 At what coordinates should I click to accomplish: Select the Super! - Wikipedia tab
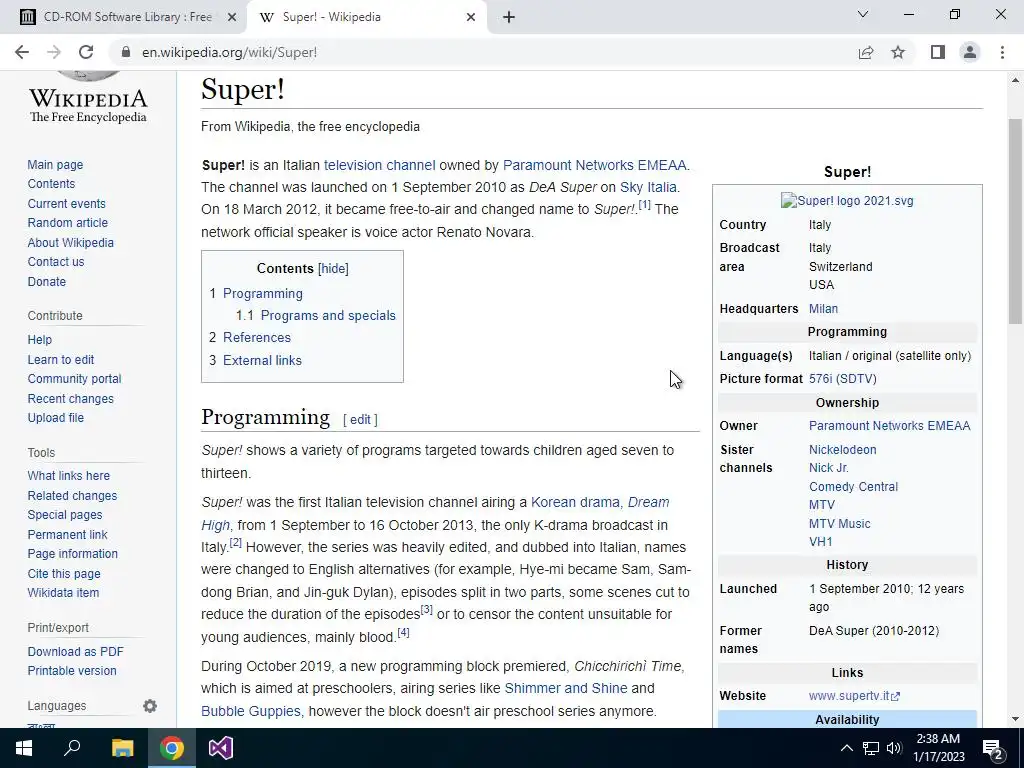coord(366,17)
